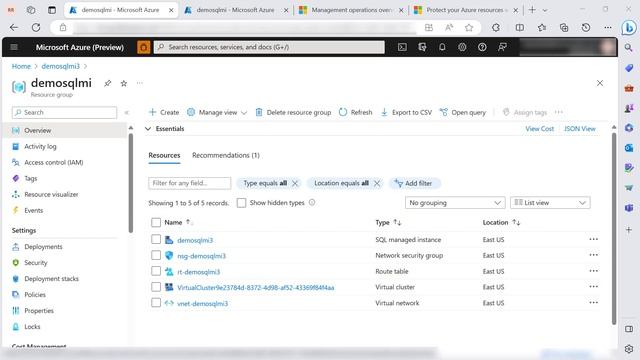Check the nsg-demosqlmi3 row checkbox
The height and width of the screenshot is (360, 640).
[156, 255]
